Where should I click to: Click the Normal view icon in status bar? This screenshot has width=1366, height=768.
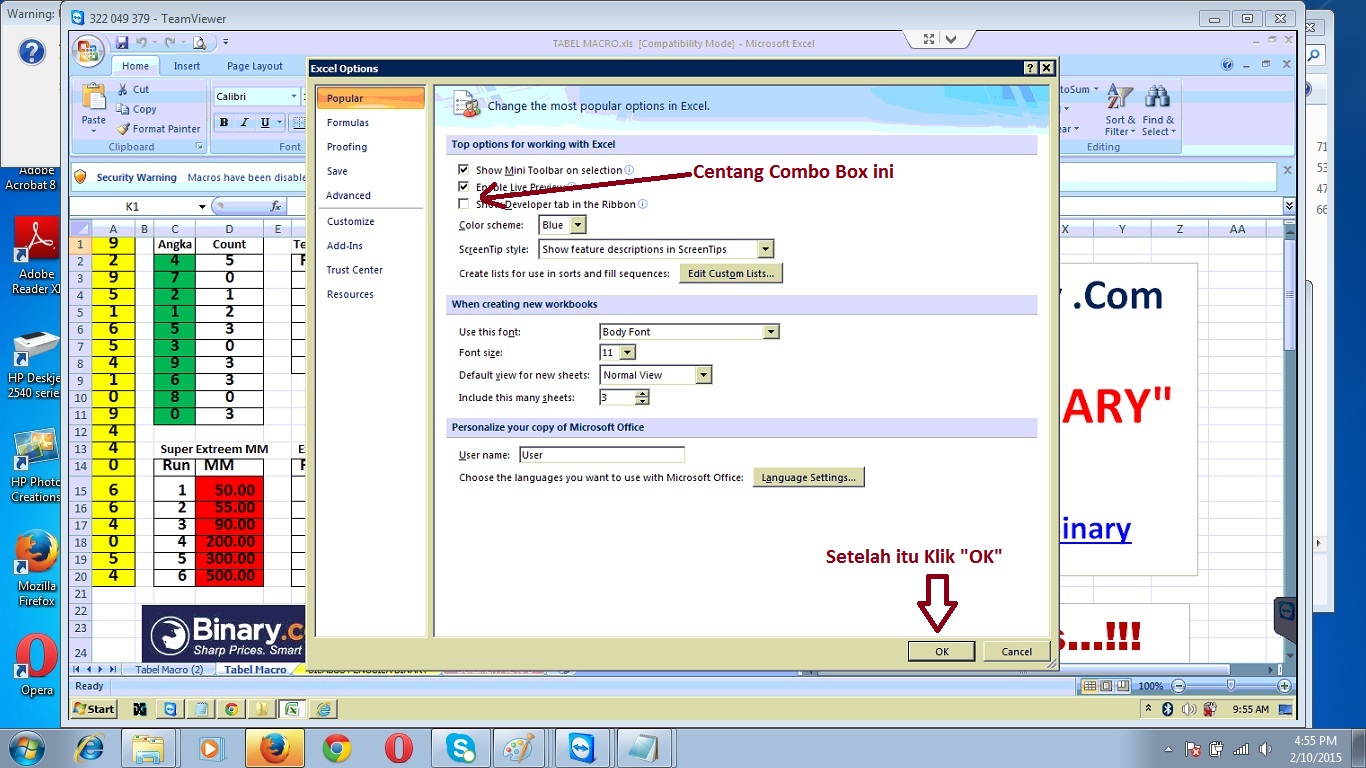click(1090, 686)
